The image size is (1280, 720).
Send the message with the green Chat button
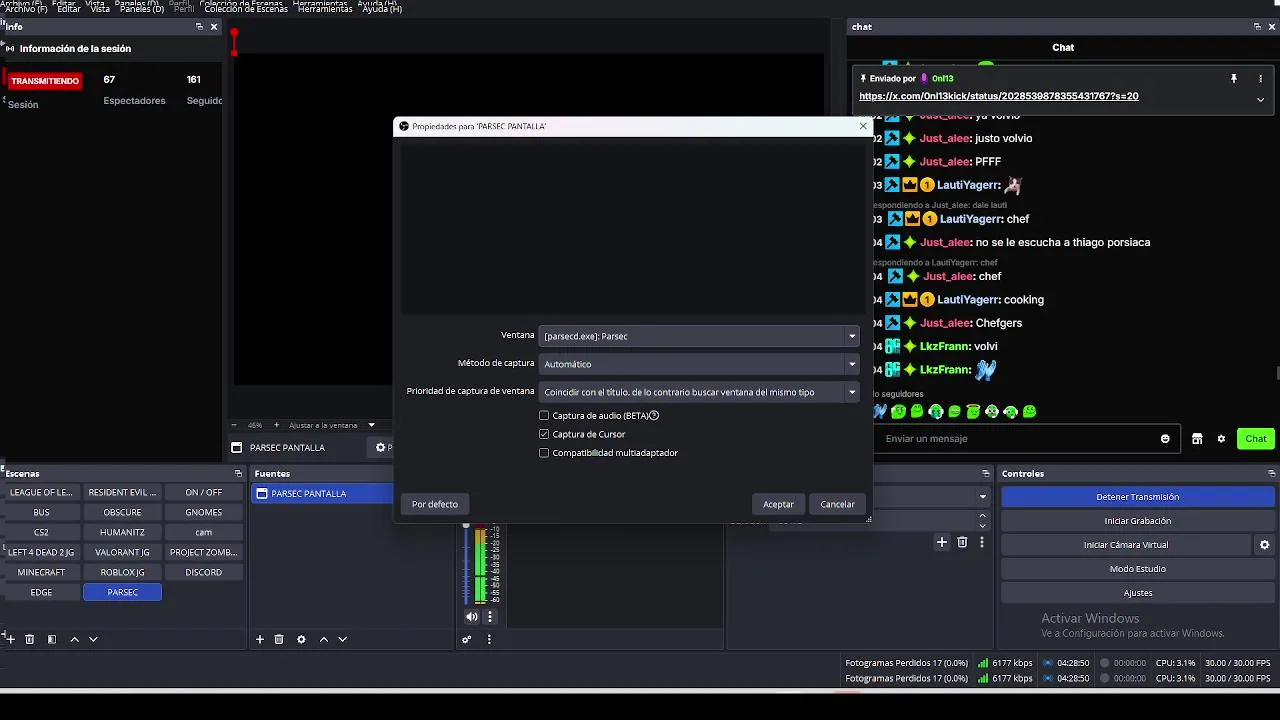tap(1255, 438)
